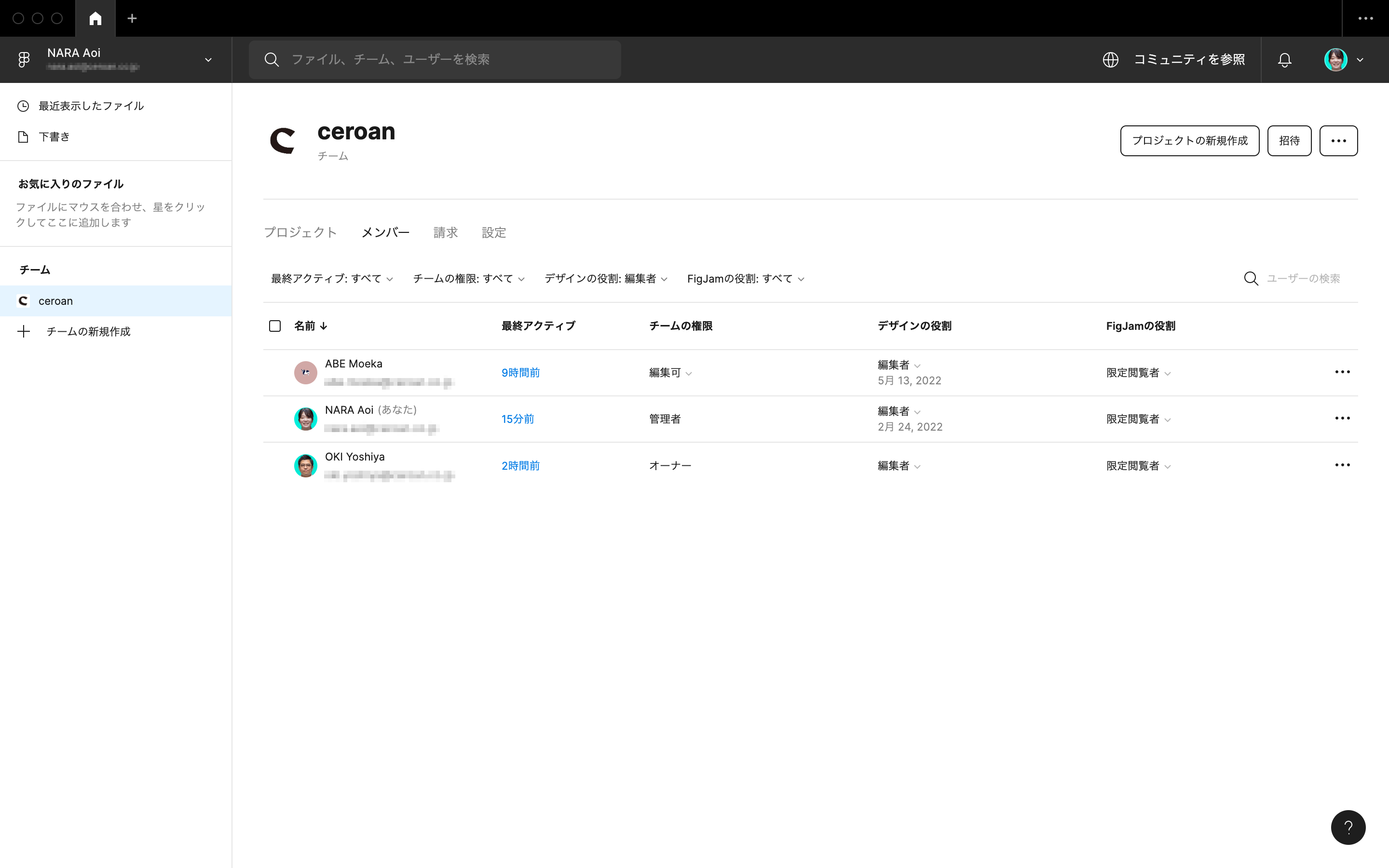This screenshot has height=868, width=1389.
Task: Click the ceroan team icon in sidebar
Action: 23,301
